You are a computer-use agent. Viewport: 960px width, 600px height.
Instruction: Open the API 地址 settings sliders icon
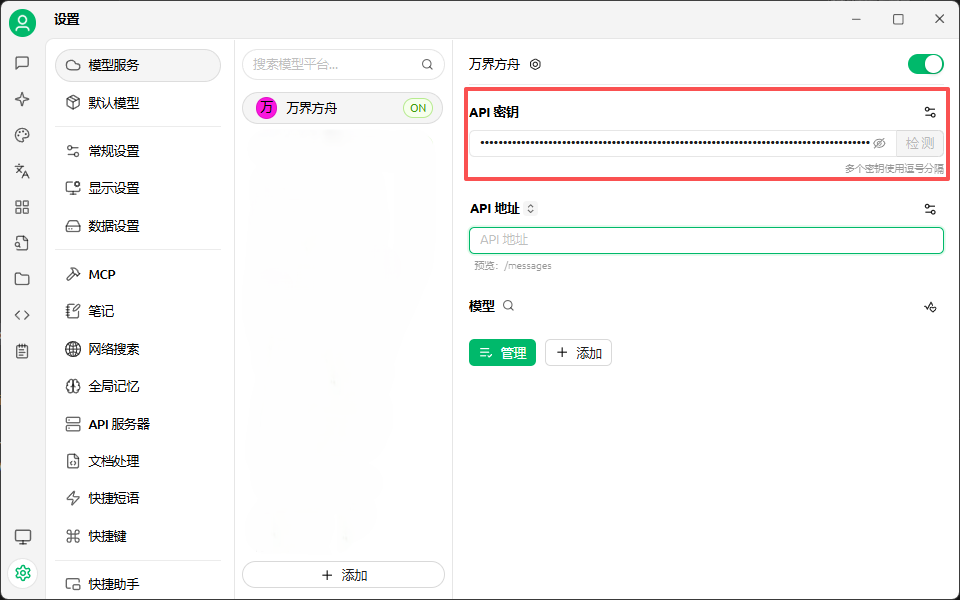pos(930,209)
